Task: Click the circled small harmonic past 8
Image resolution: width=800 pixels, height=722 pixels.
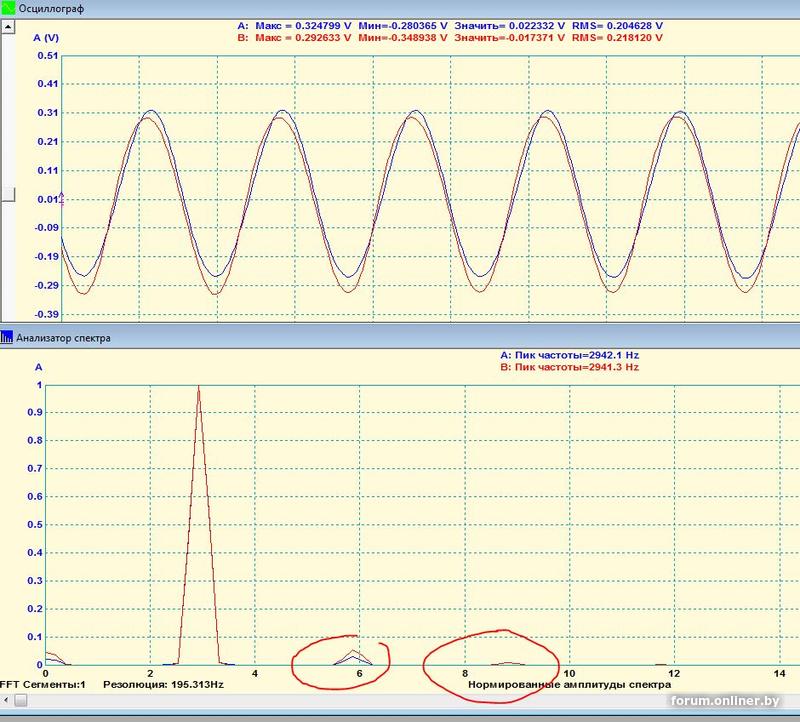Action: tap(508, 661)
